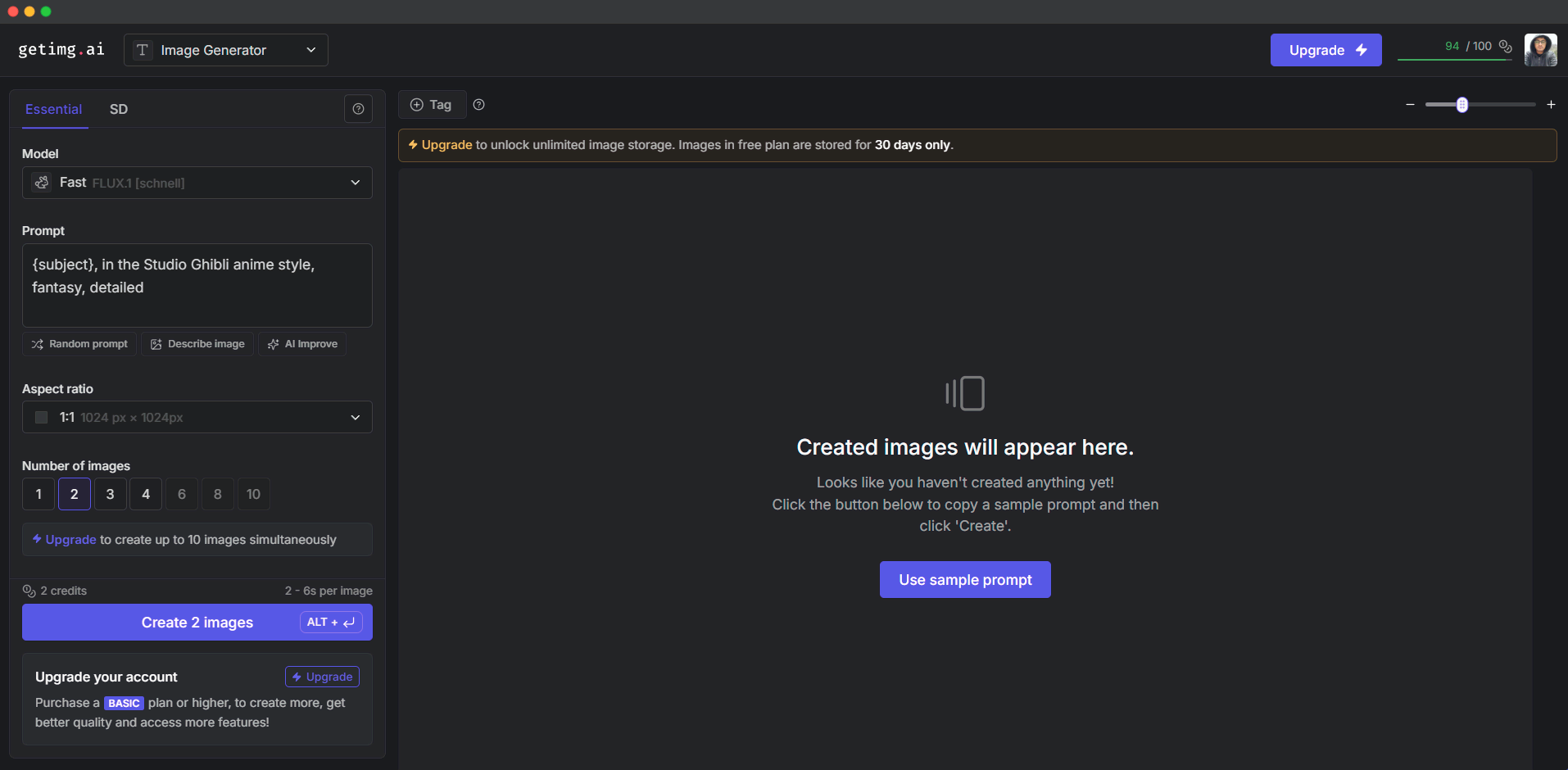Click the getimg.ai logo
This screenshot has height=770, width=1568.
[61, 50]
